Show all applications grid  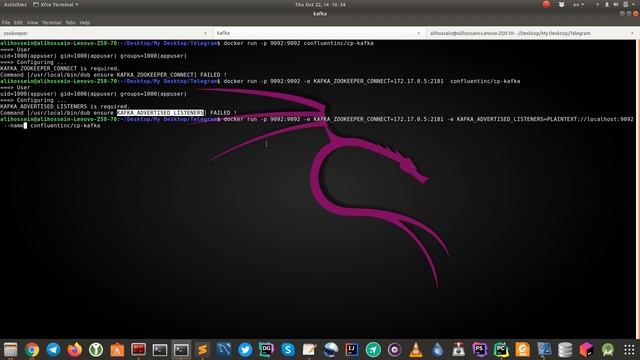[x=629, y=350]
